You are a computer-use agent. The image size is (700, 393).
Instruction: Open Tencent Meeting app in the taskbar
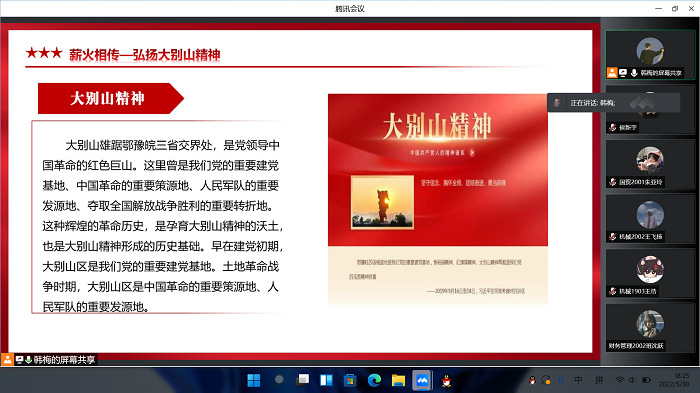click(x=422, y=380)
